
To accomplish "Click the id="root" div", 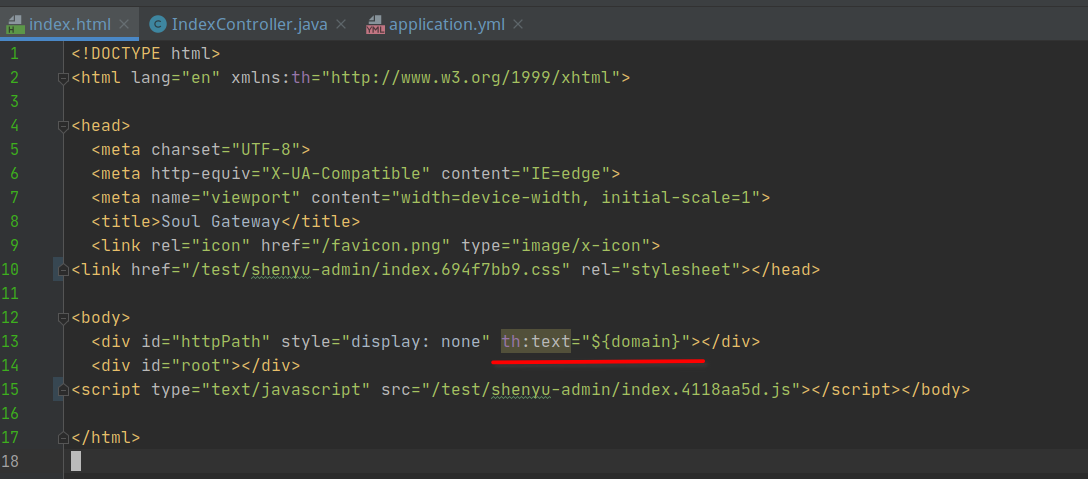I will coord(196,365).
